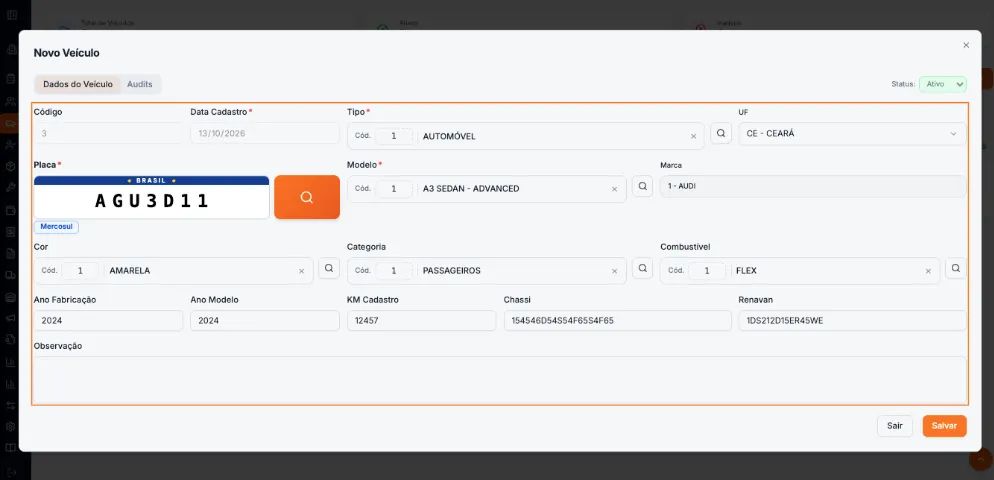
Task: Click the Cor code field
Action: click(x=81, y=271)
